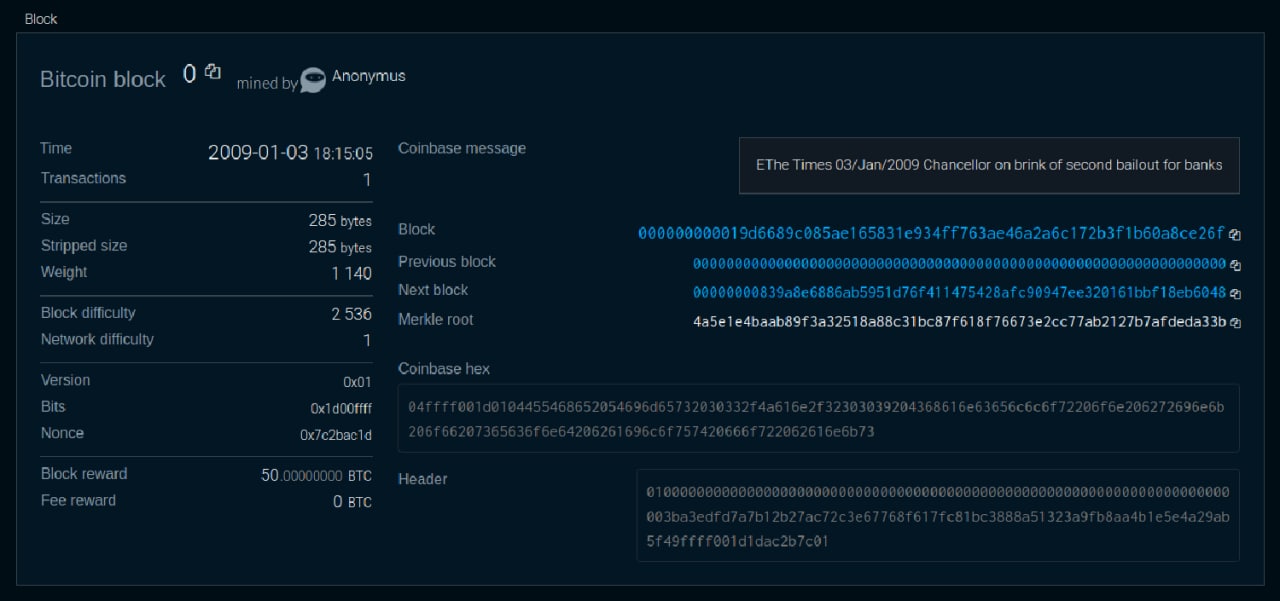This screenshot has height=601, width=1280.
Task: Click the Coinbase message box text
Action: [989, 165]
